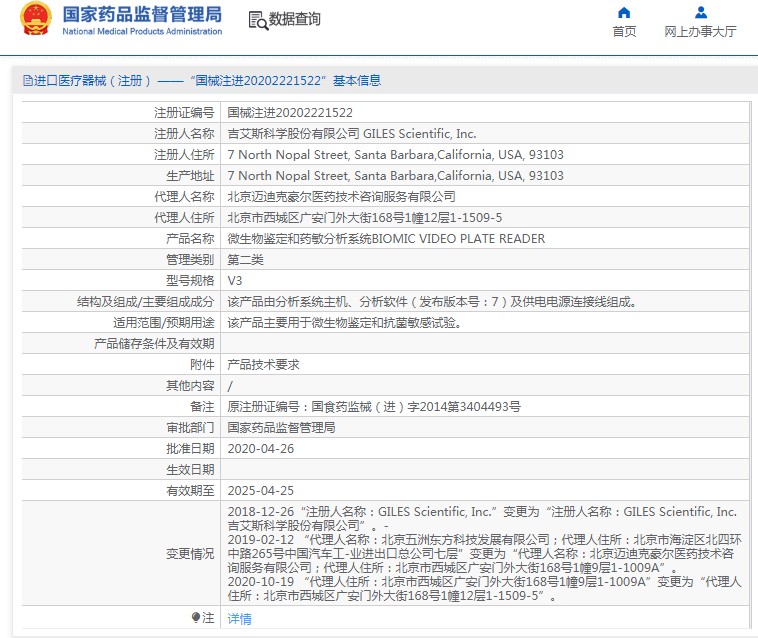The height and width of the screenshot is (638, 758).
Task: Select the 备注 original registration number text
Action: pyautogui.click(x=374, y=406)
